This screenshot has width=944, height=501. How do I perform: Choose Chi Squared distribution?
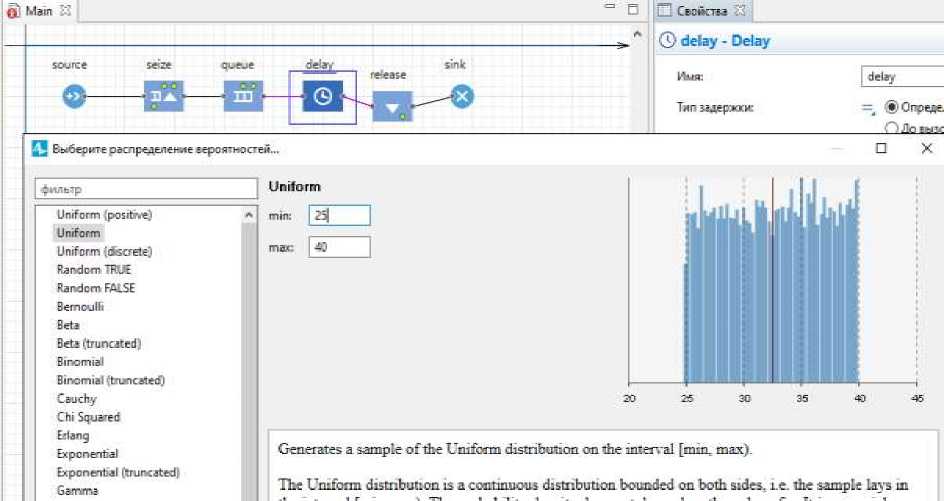pyautogui.click(x=88, y=417)
